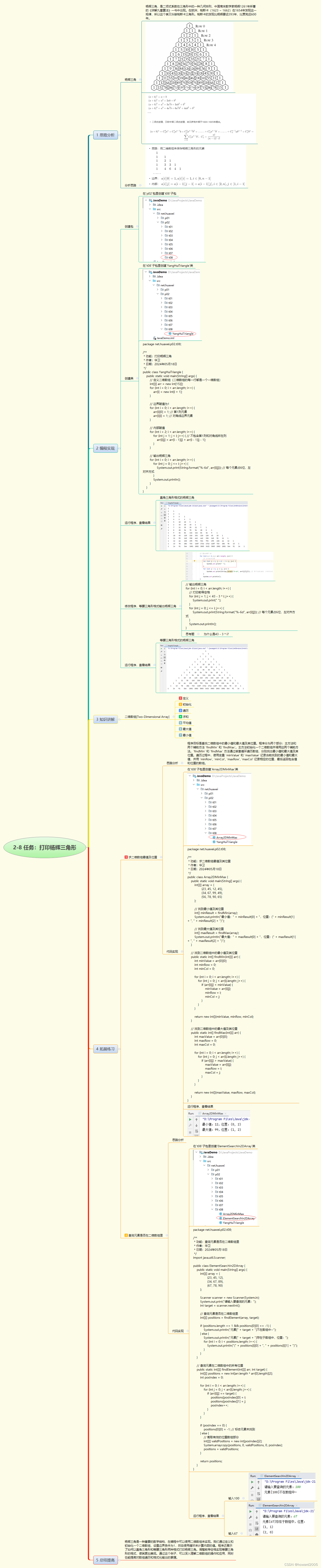Click the up arrow icon in the 输入67 run panel

pyautogui.click(x=257, y=1511)
